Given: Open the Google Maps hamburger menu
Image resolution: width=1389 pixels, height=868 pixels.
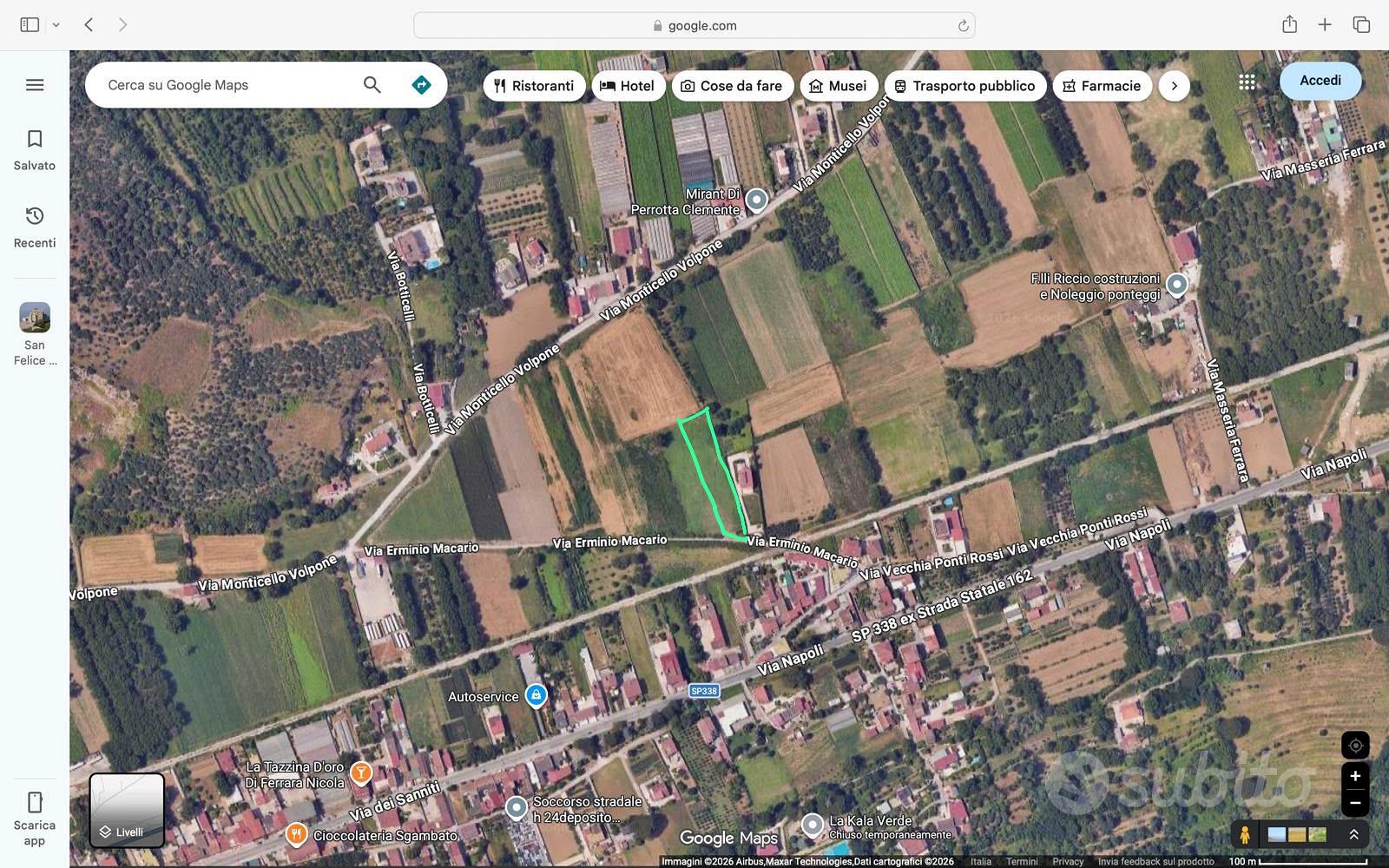Looking at the screenshot, I should pyautogui.click(x=35, y=85).
